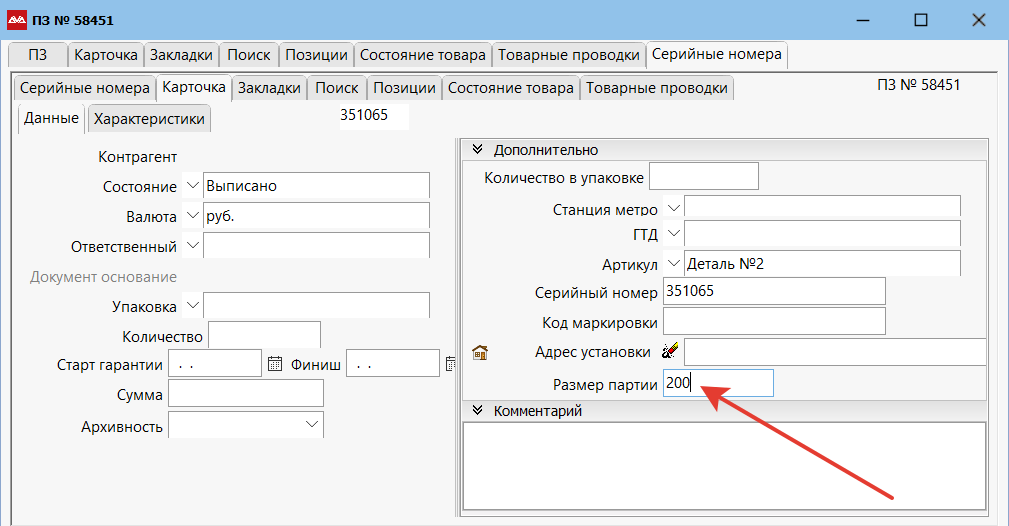Screen dimensions: 1009x526
Task: Open the Архивность combo box
Action: click(309, 426)
